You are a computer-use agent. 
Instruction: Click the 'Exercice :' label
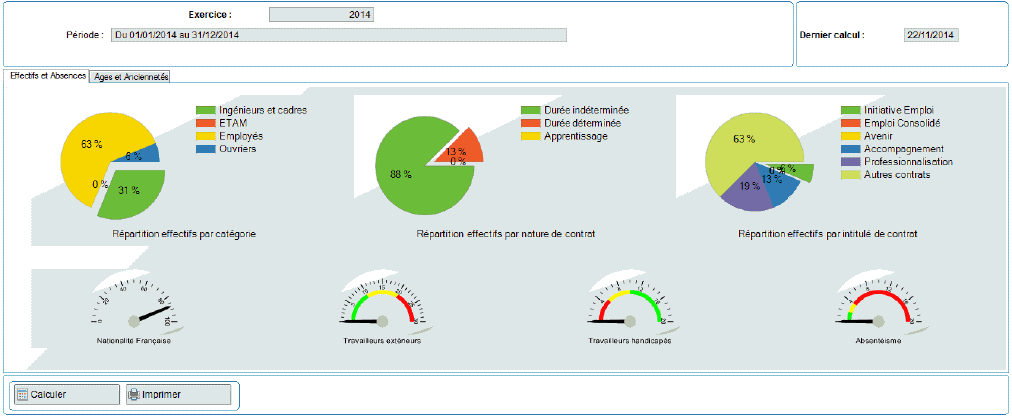[x=210, y=14]
